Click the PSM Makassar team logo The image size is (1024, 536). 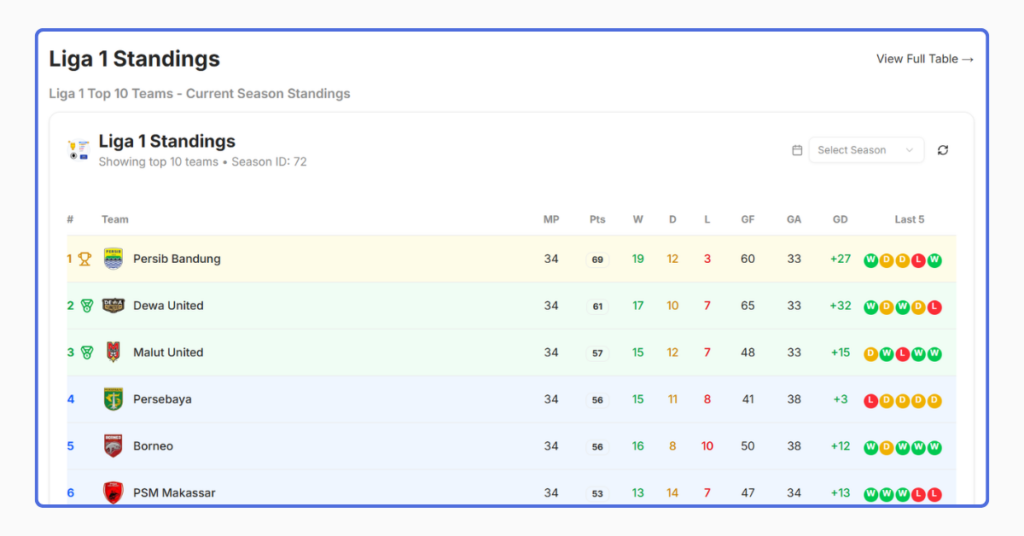point(113,492)
